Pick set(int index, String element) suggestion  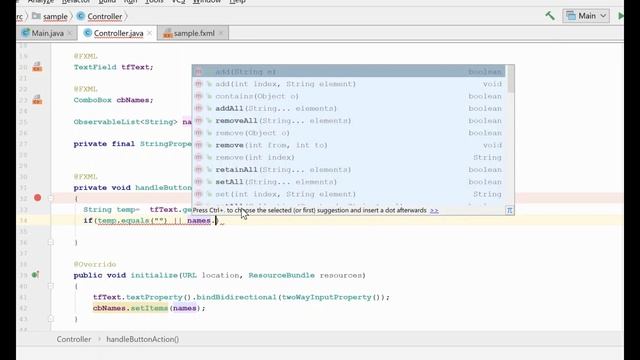click(349, 194)
